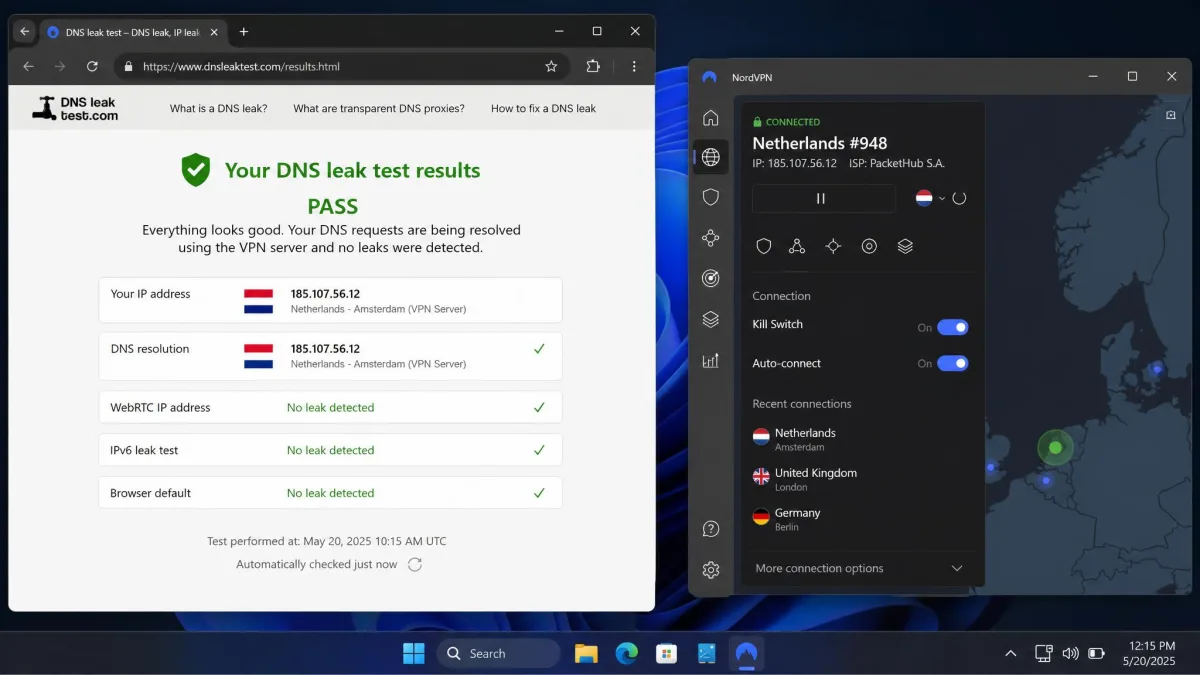Open Microsoft Edge from the taskbar
The image size is (1200, 675).
[627, 654]
